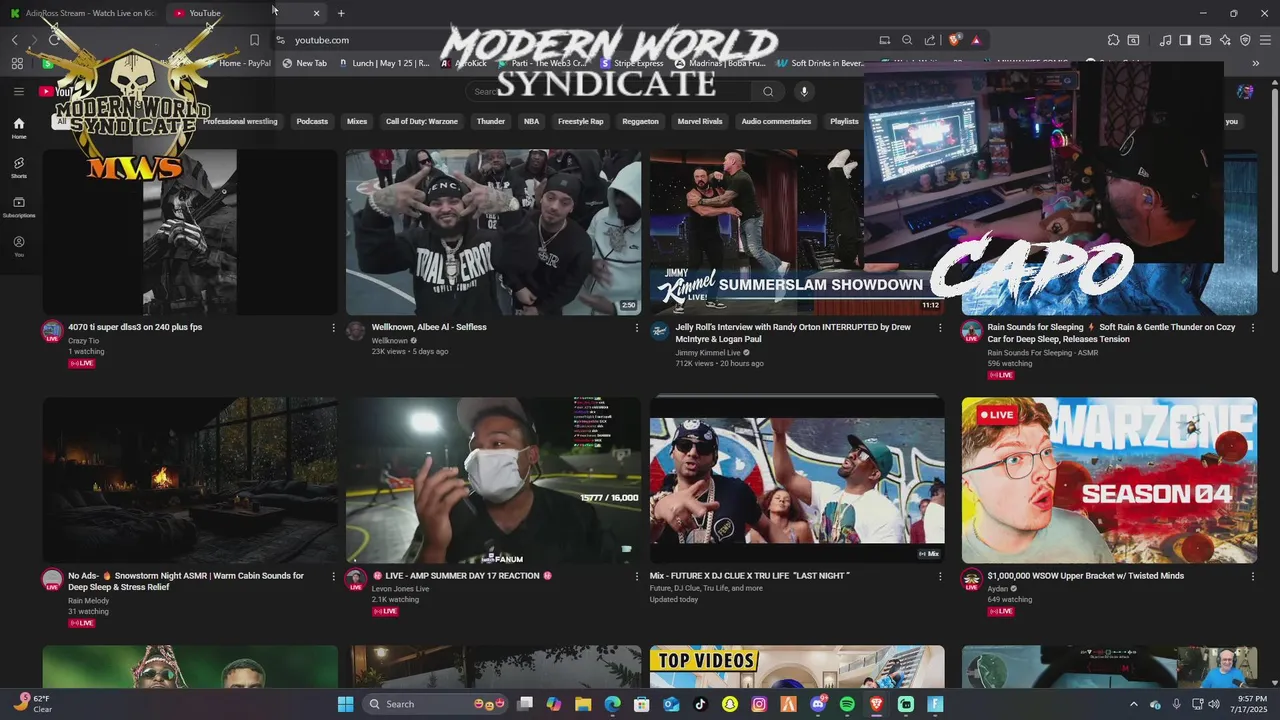Bookmark page using address bar bookmark icon

pyautogui.click(x=254, y=40)
